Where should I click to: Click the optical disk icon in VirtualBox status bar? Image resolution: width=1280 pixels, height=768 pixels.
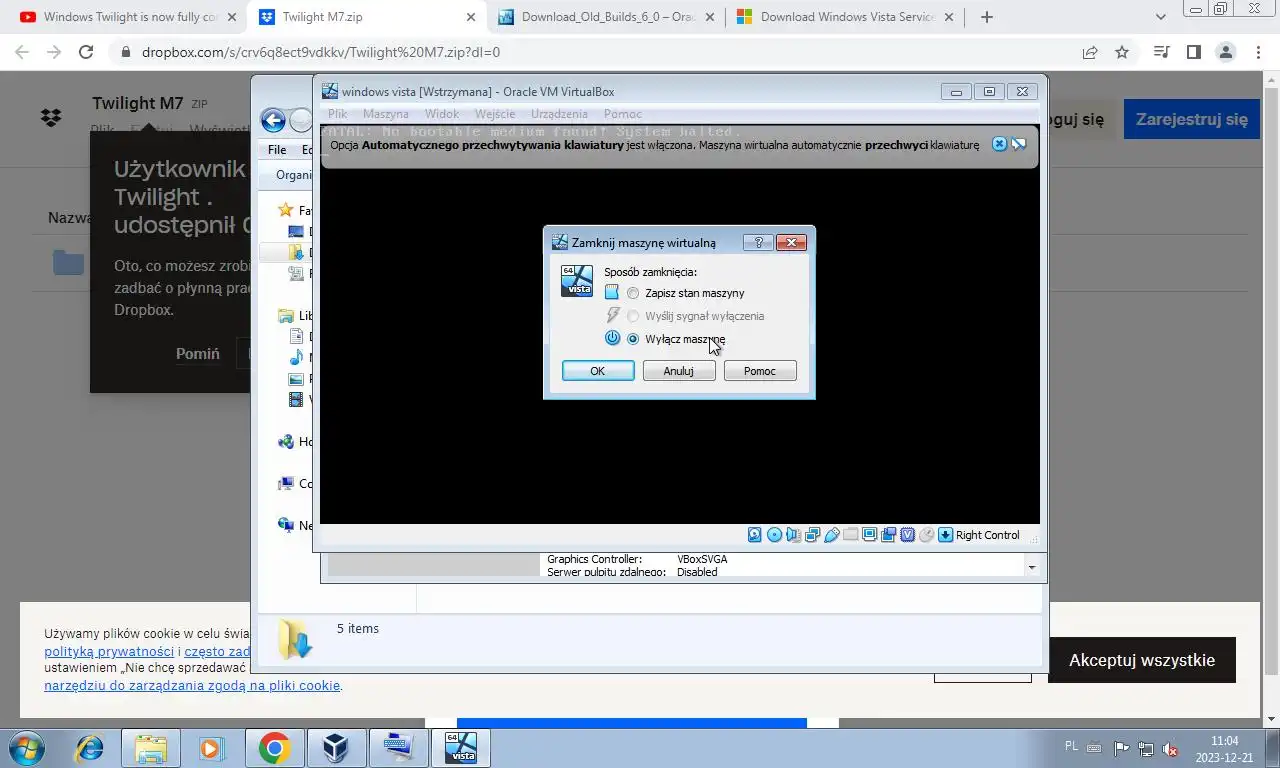(774, 535)
